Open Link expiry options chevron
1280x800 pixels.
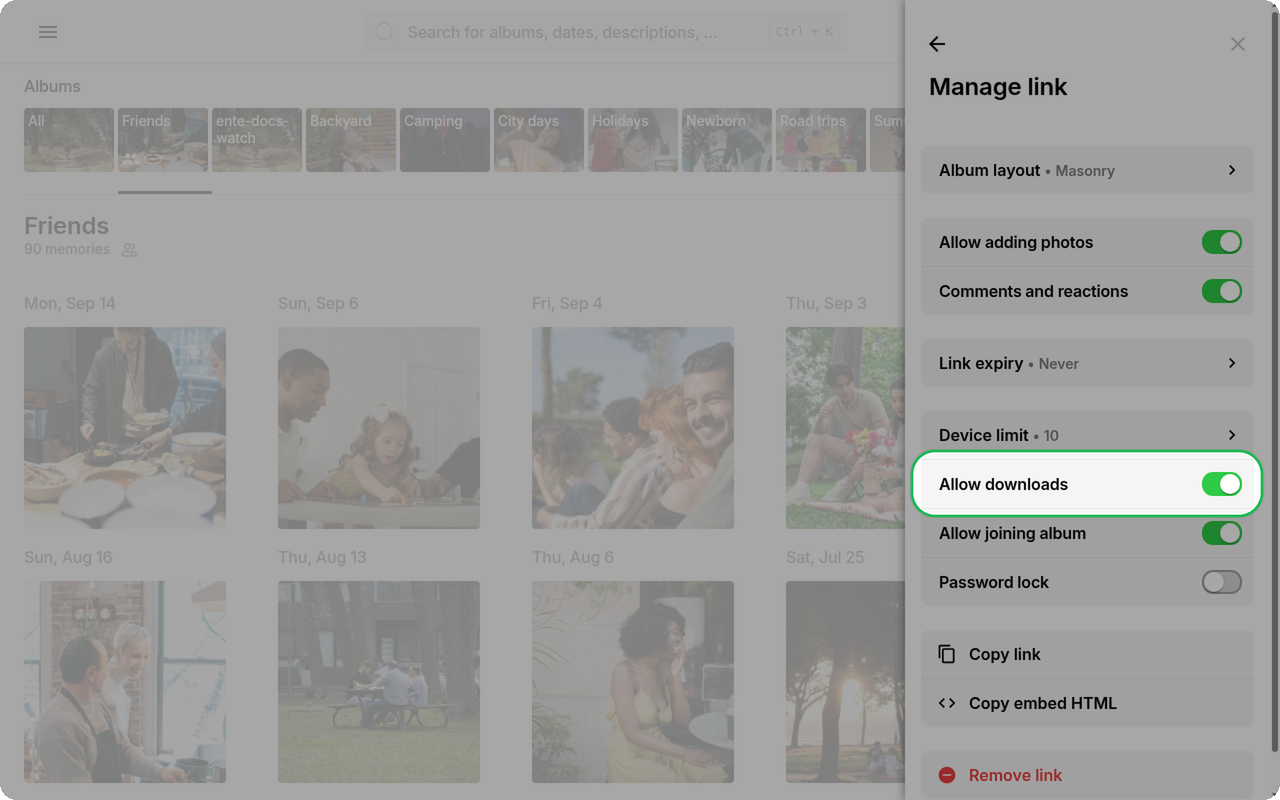[x=1232, y=363]
